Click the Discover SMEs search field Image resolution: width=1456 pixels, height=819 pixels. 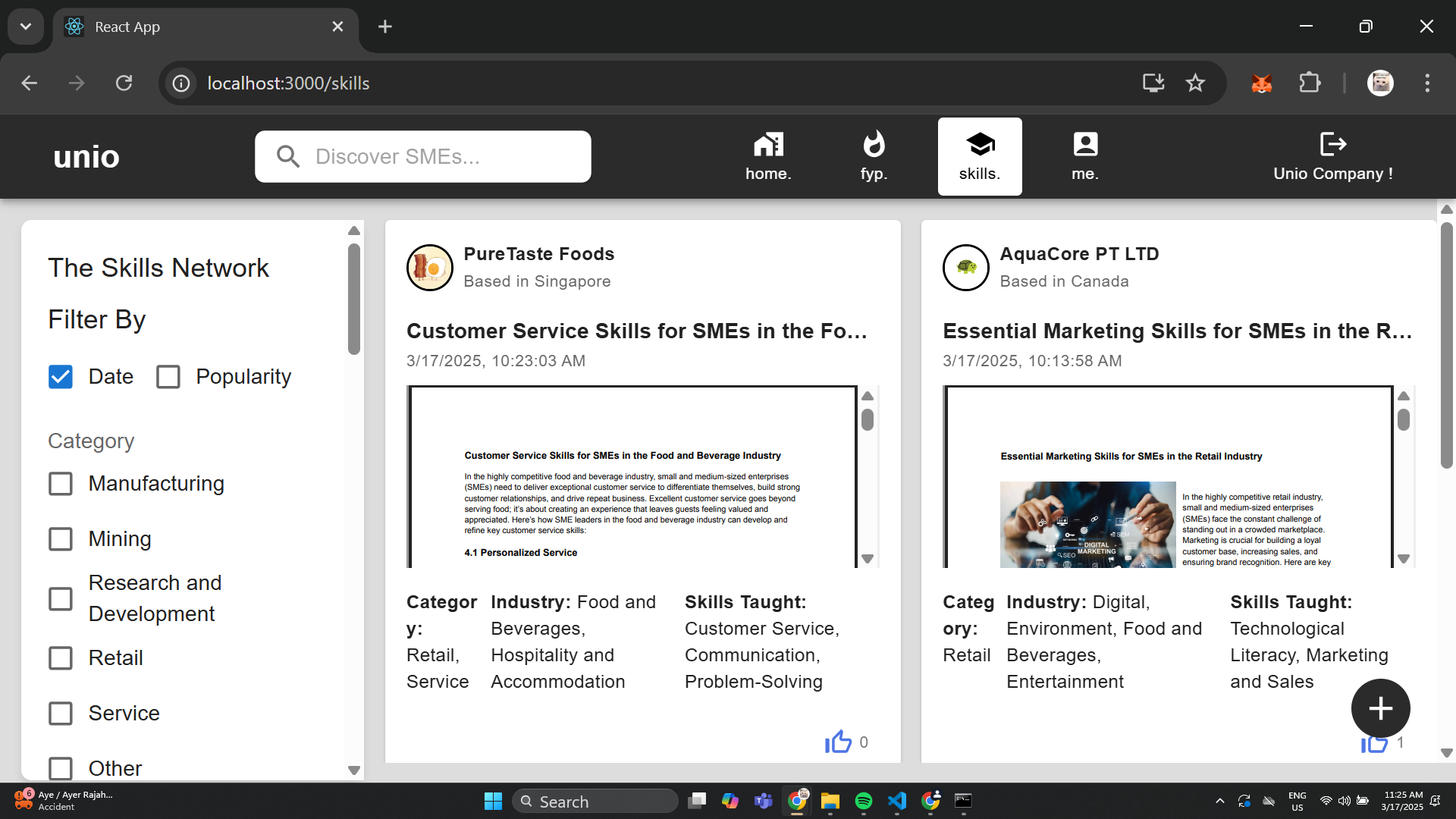pyautogui.click(x=423, y=156)
